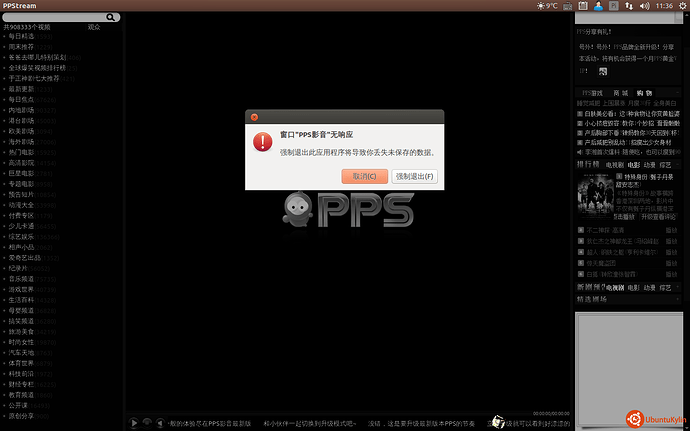Click the play icon beside 白狐
Screen dimensions: 690x431
[581, 274]
